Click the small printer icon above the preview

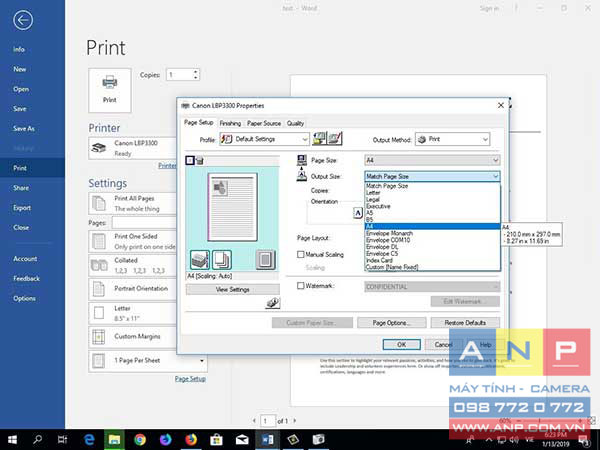(x=199, y=161)
